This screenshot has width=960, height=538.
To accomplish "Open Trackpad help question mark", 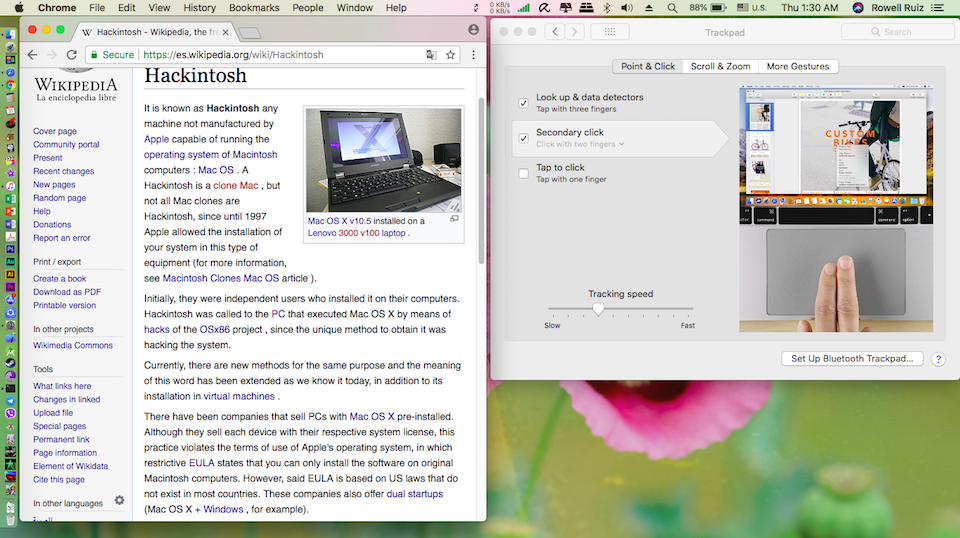I will click(x=938, y=359).
